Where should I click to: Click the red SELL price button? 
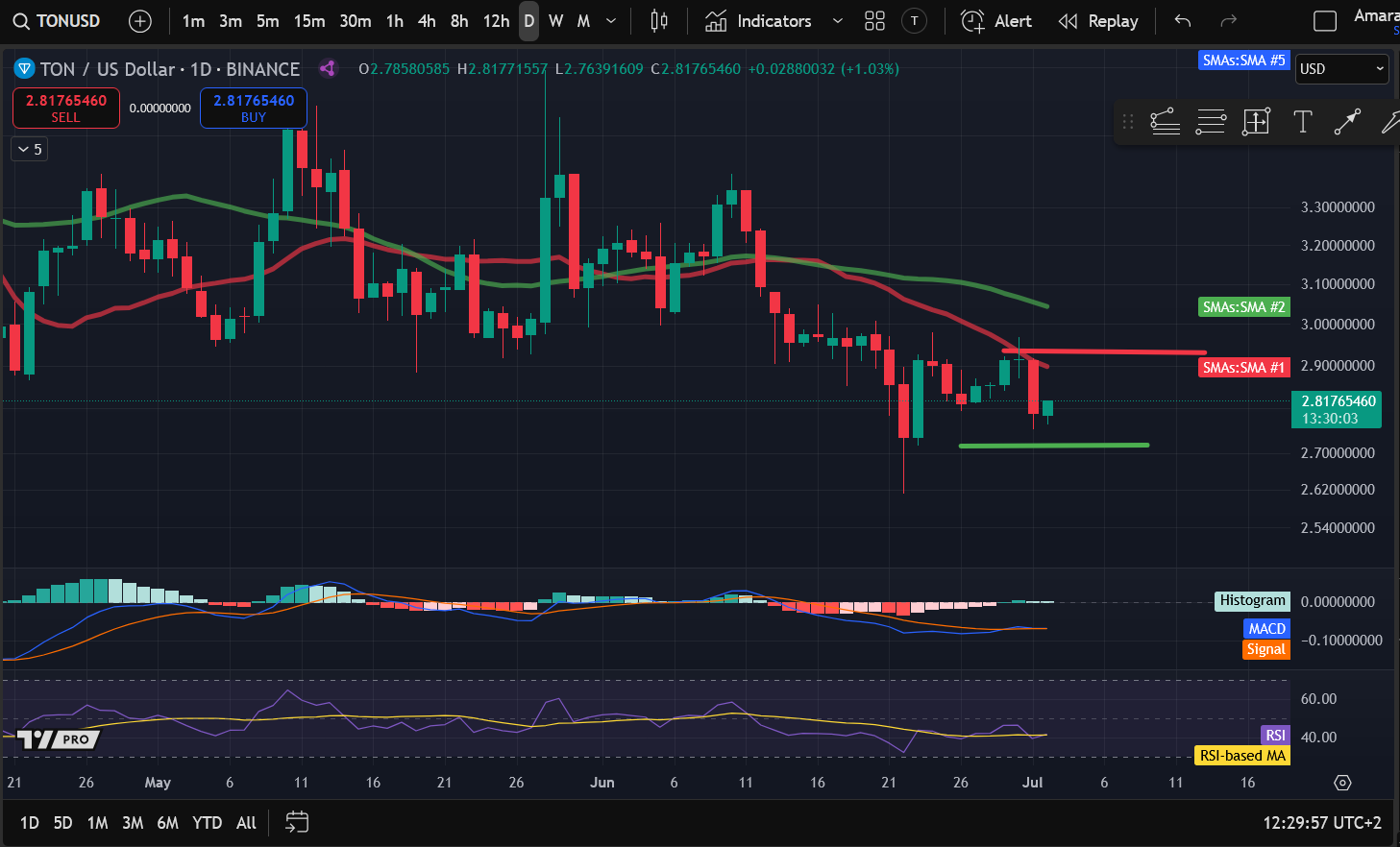(x=66, y=108)
